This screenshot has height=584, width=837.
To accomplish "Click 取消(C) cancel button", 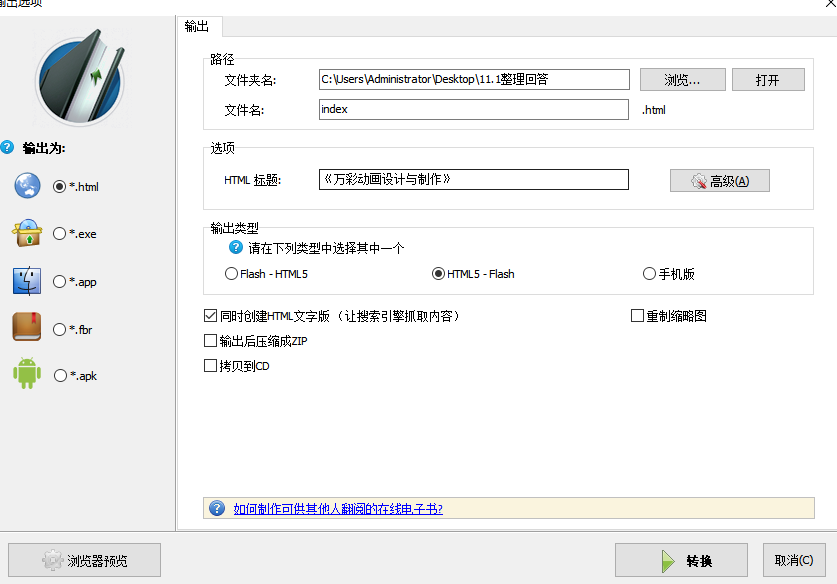I will coord(794,561).
